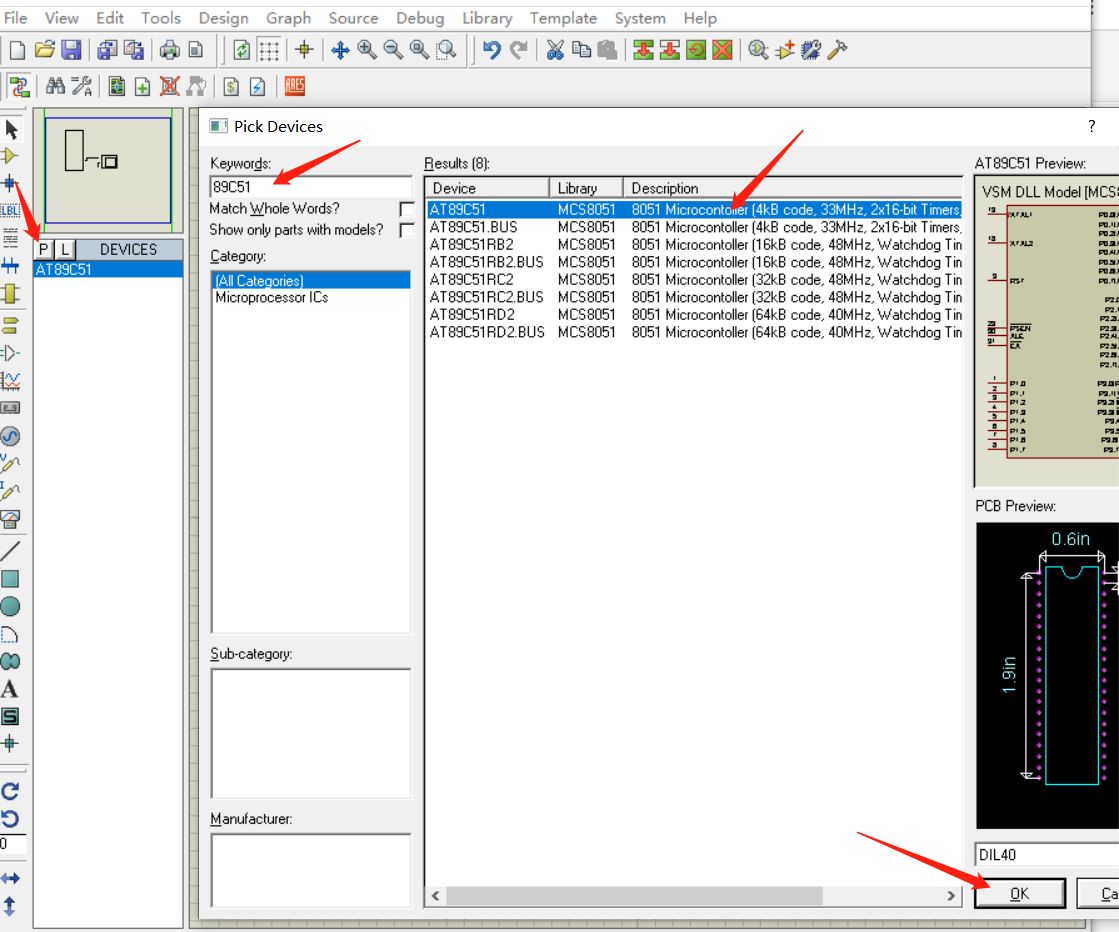Click the P pick devices button
The image size is (1119, 932).
pos(44,249)
